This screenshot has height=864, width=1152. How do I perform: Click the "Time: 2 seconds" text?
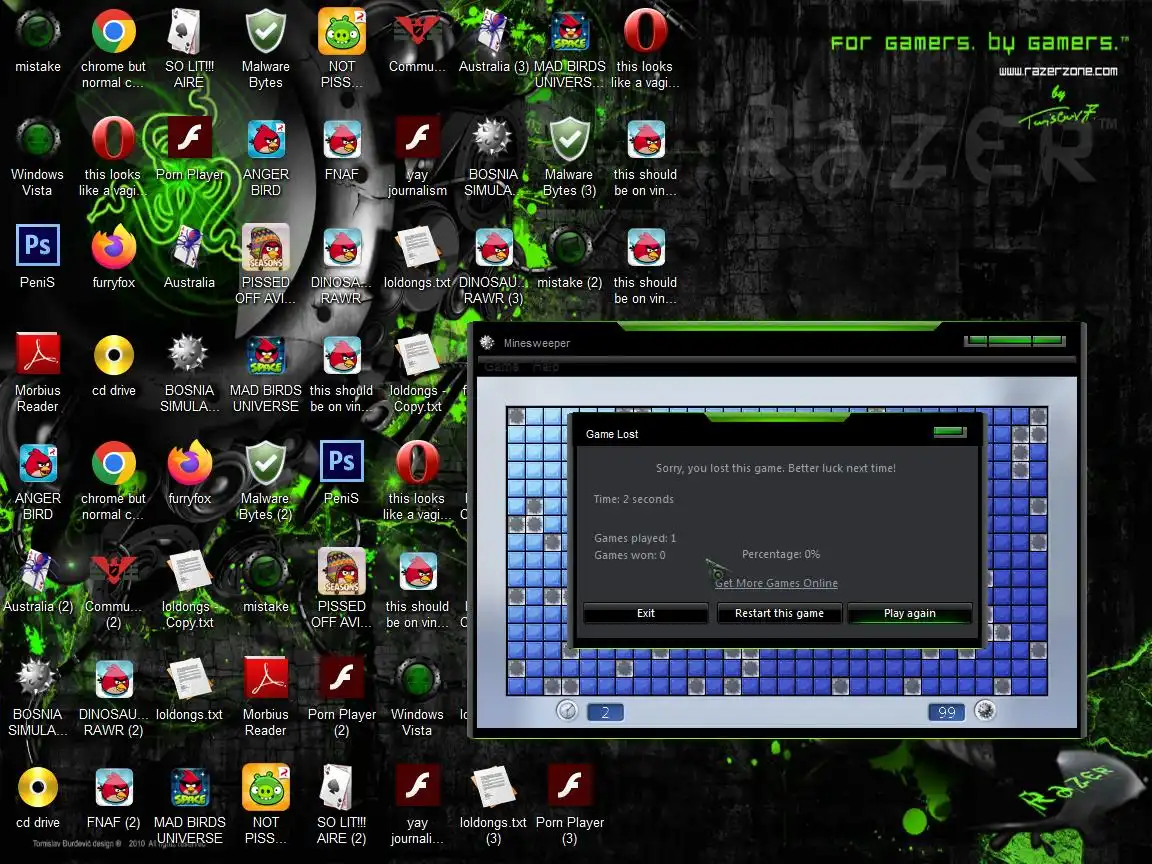[633, 499]
